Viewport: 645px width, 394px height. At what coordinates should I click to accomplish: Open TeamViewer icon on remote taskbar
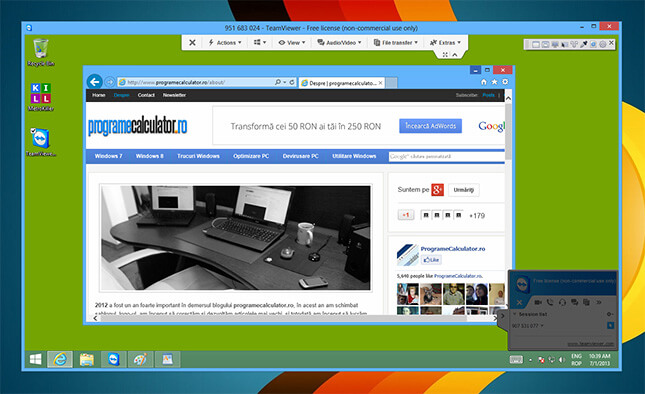coord(114,359)
